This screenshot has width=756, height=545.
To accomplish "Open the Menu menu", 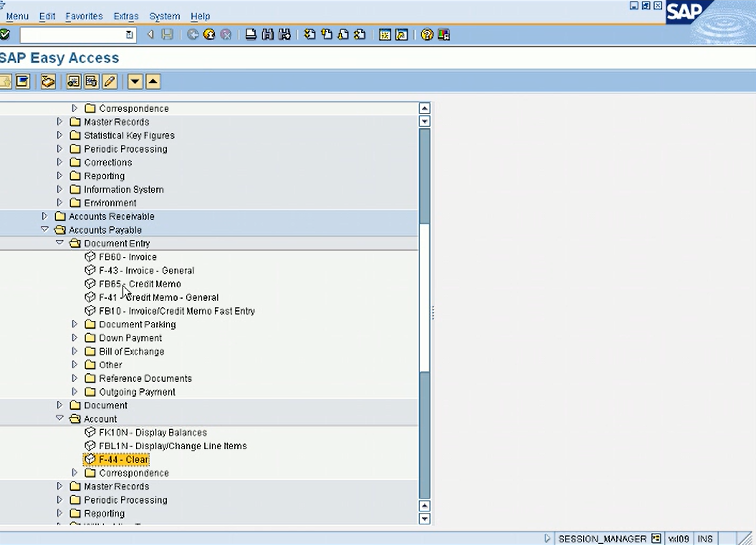I will 17,16.
